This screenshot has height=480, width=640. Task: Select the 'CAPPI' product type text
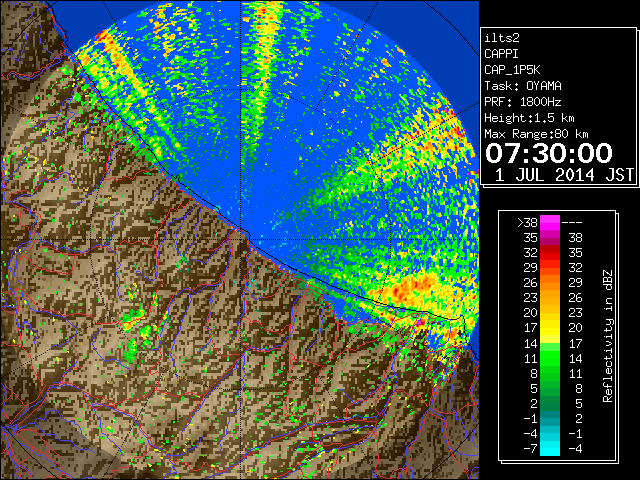click(x=501, y=54)
